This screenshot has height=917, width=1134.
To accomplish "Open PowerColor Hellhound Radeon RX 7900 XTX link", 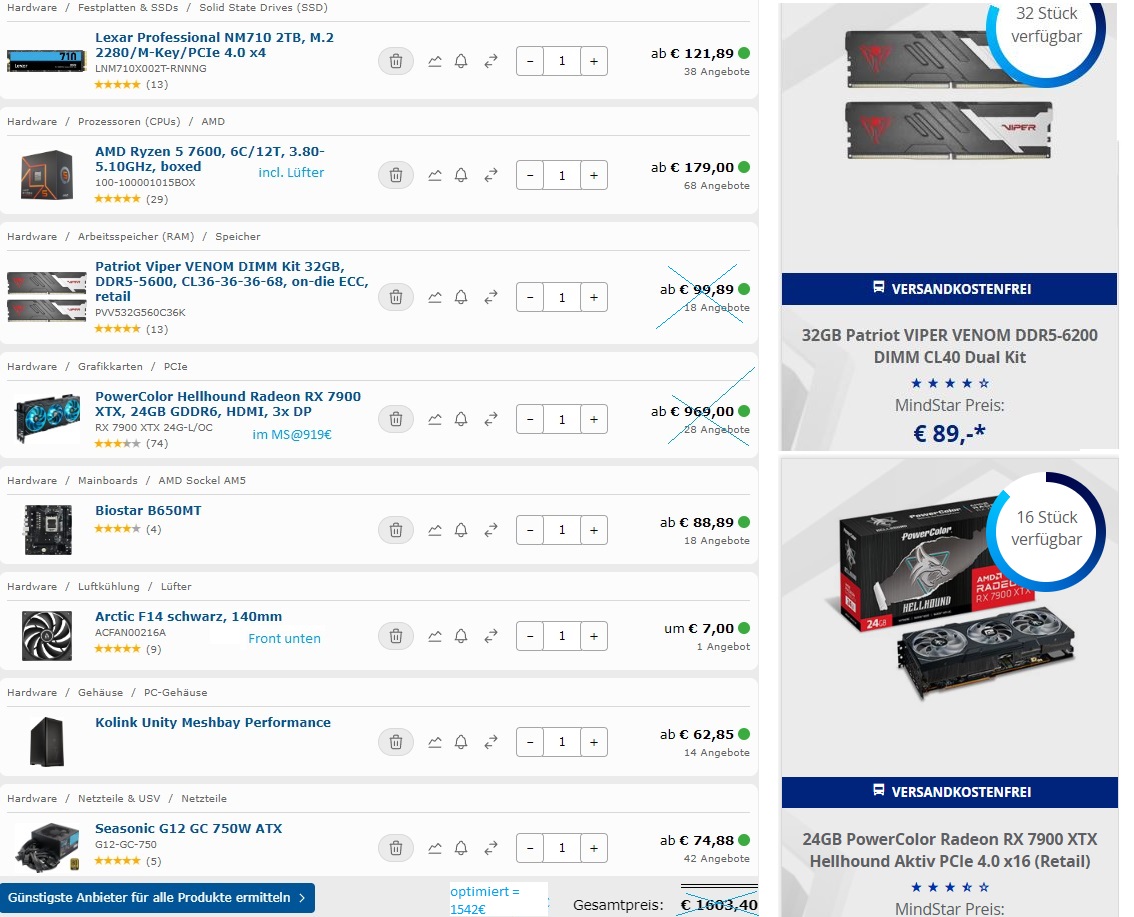I will [x=228, y=404].
